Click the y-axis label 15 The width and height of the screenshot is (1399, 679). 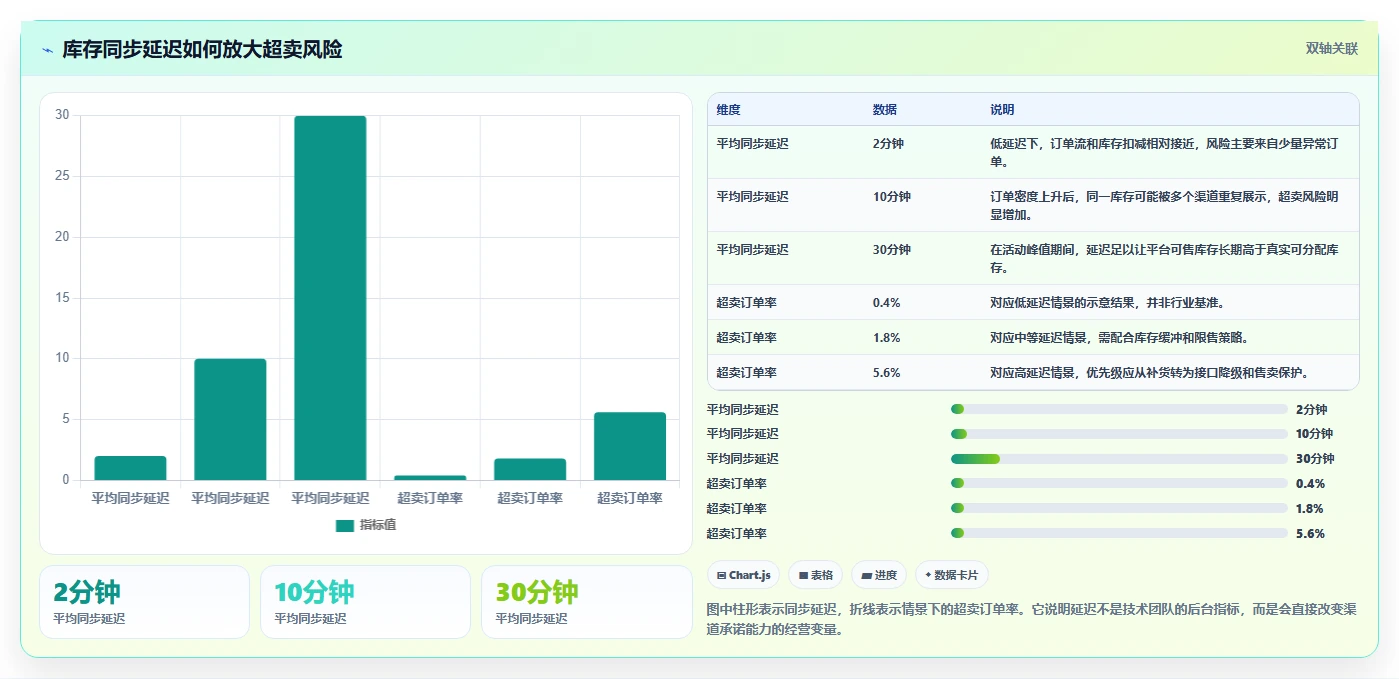(x=62, y=298)
